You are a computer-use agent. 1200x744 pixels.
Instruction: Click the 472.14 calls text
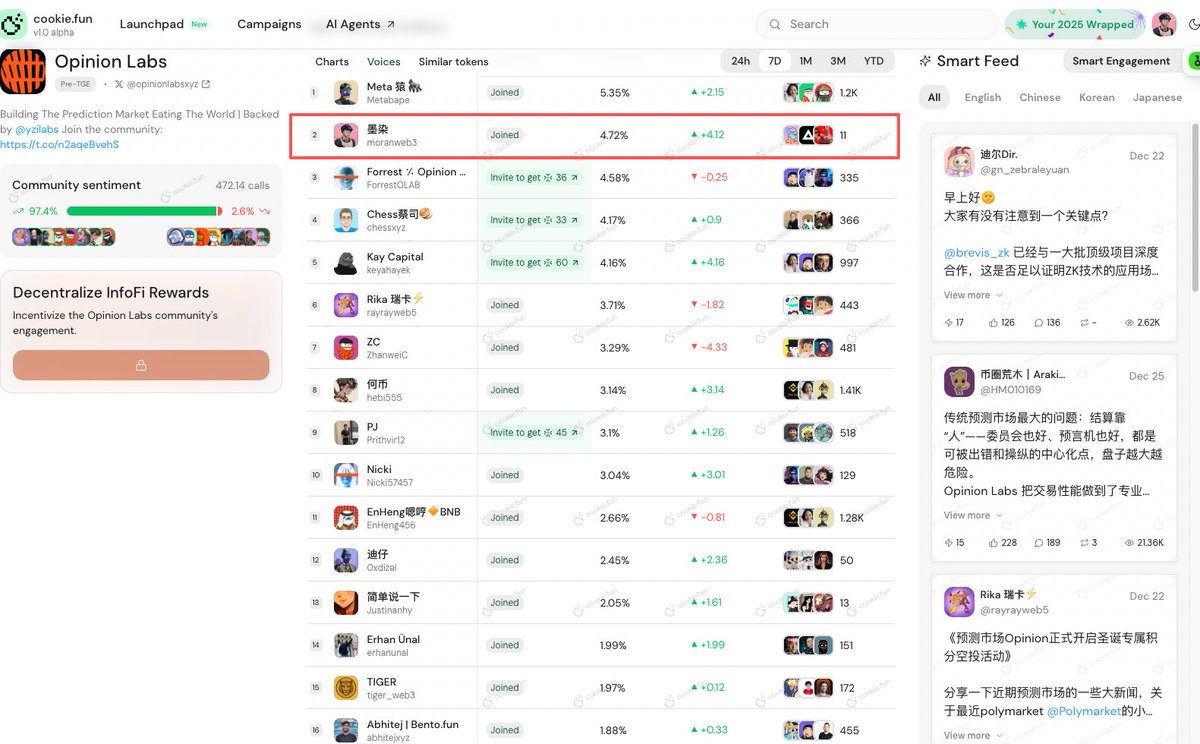click(x=242, y=186)
